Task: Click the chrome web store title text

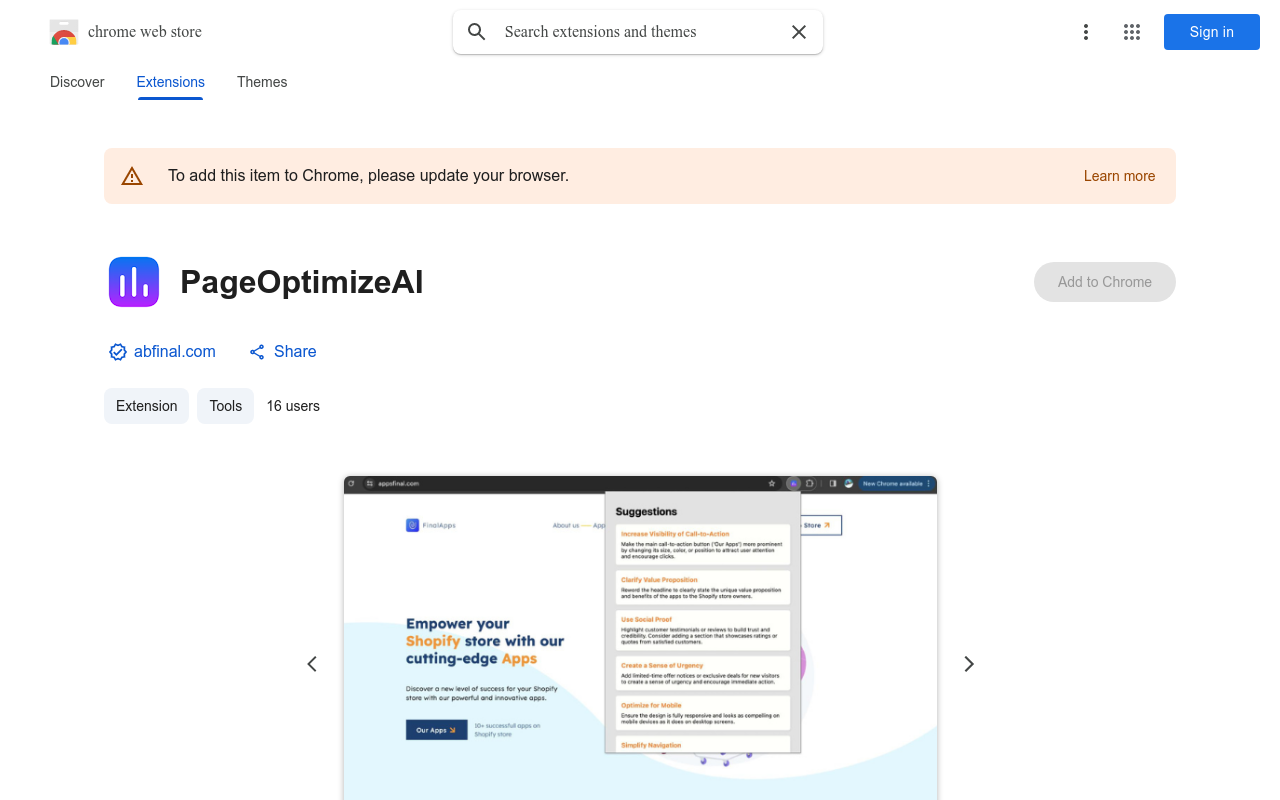Action: click(145, 32)
